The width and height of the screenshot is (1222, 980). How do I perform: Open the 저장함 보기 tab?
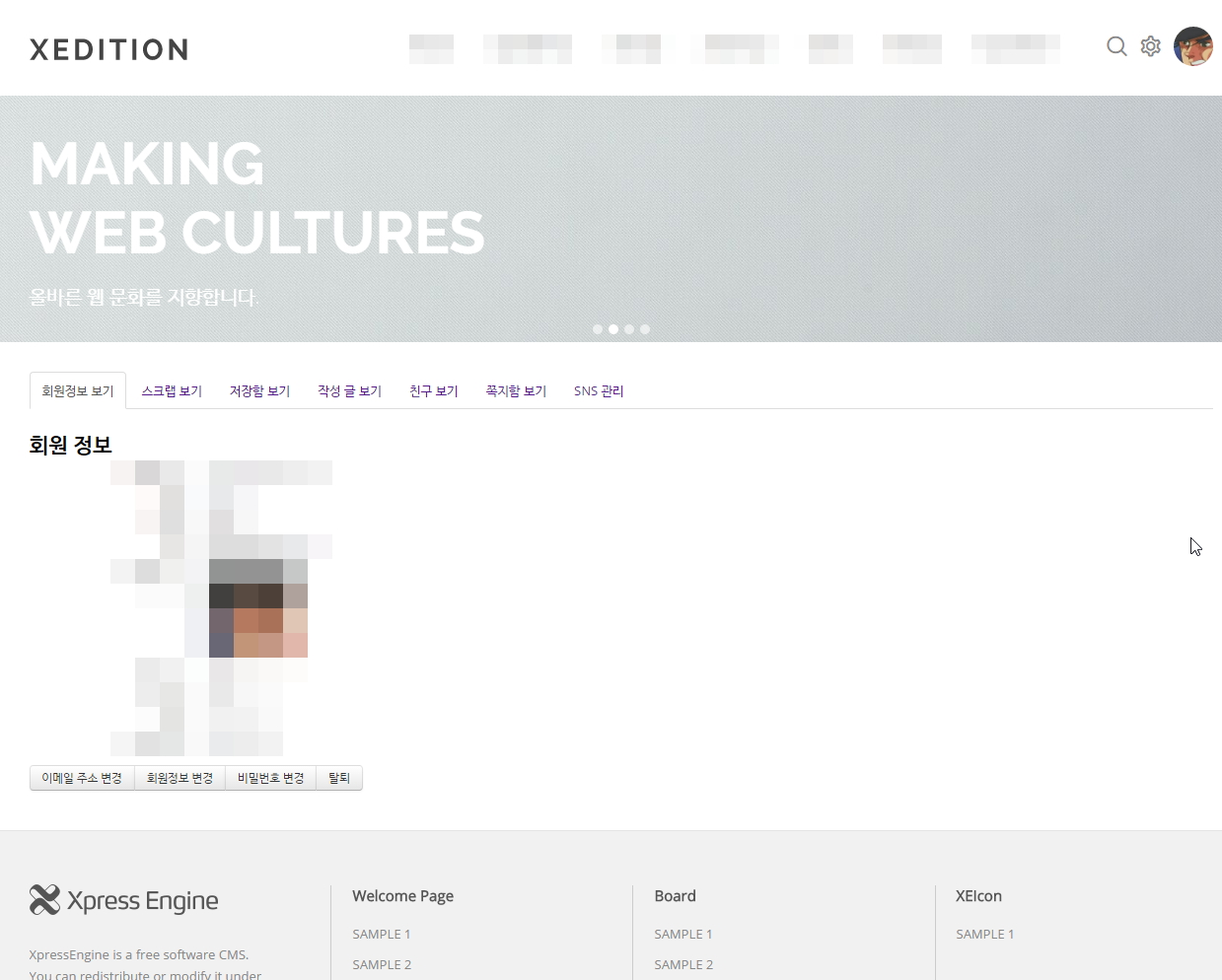point(259,391)
